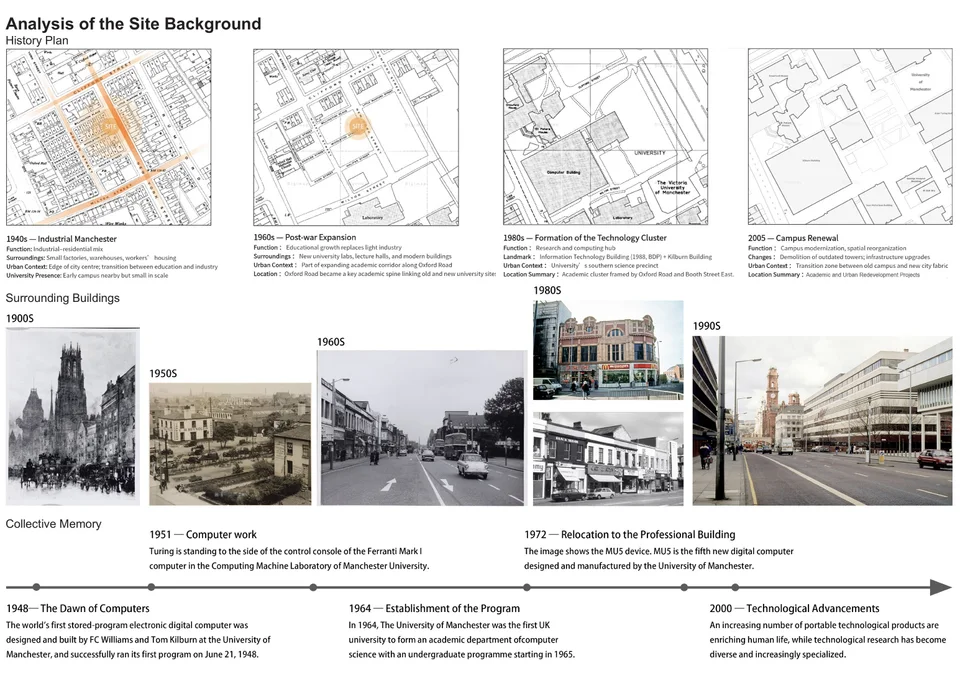
Task: Click caption '1980s — Formation of the Technology Cluster'
Action: coord(585,238)
